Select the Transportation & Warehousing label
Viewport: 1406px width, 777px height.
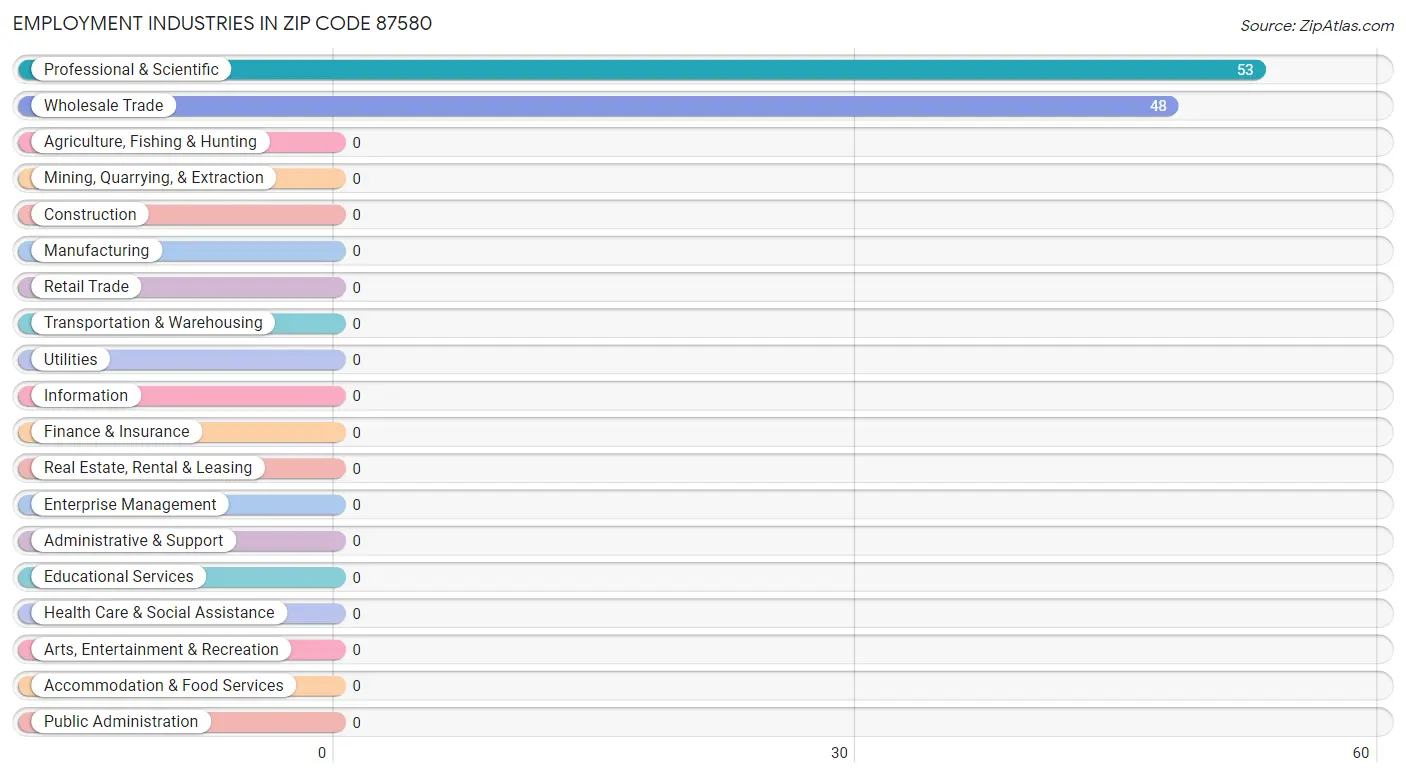point(153,323)
